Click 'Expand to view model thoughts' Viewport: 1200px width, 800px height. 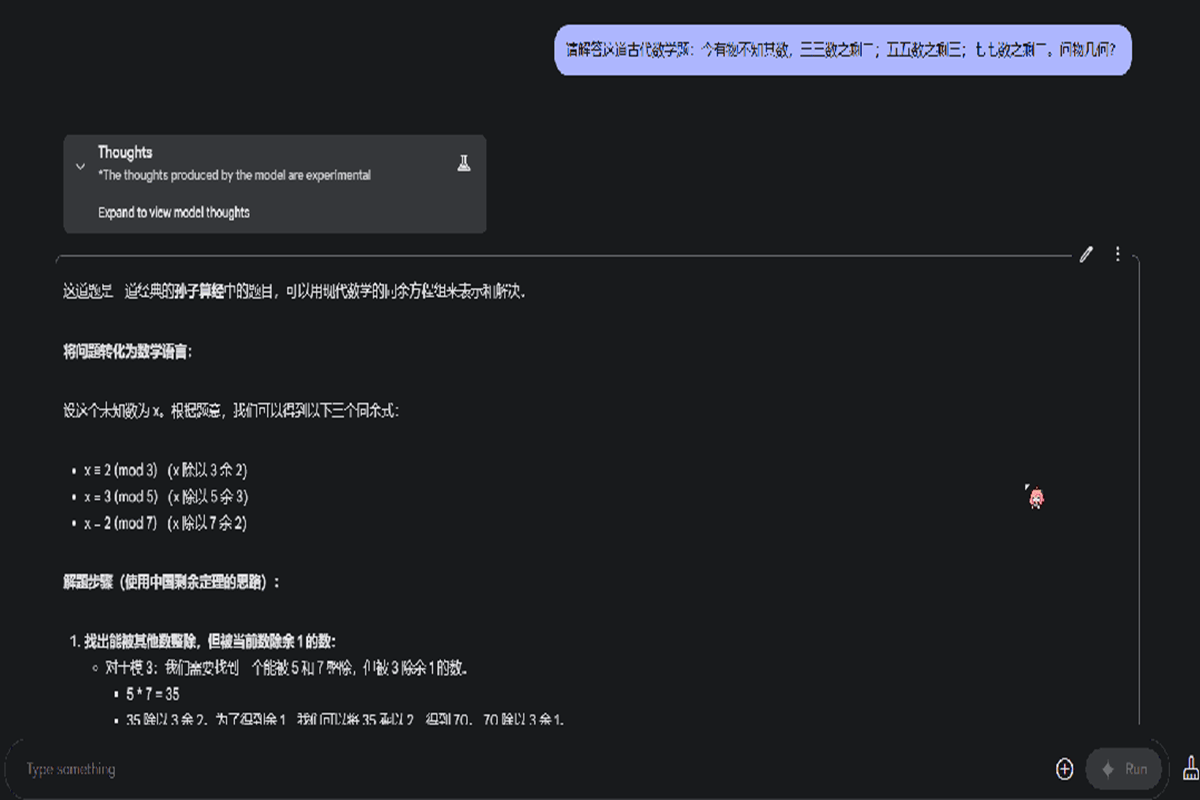click(174, 212)
